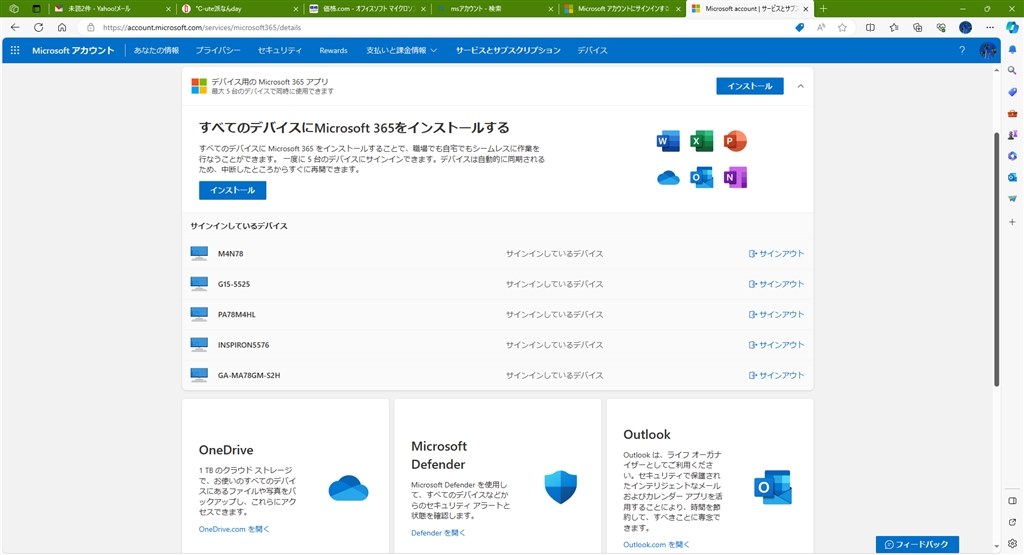Switch to the 価格.com browser tab
The height and width of the screenshot is (555, 1024).
[x=368, y=8]
